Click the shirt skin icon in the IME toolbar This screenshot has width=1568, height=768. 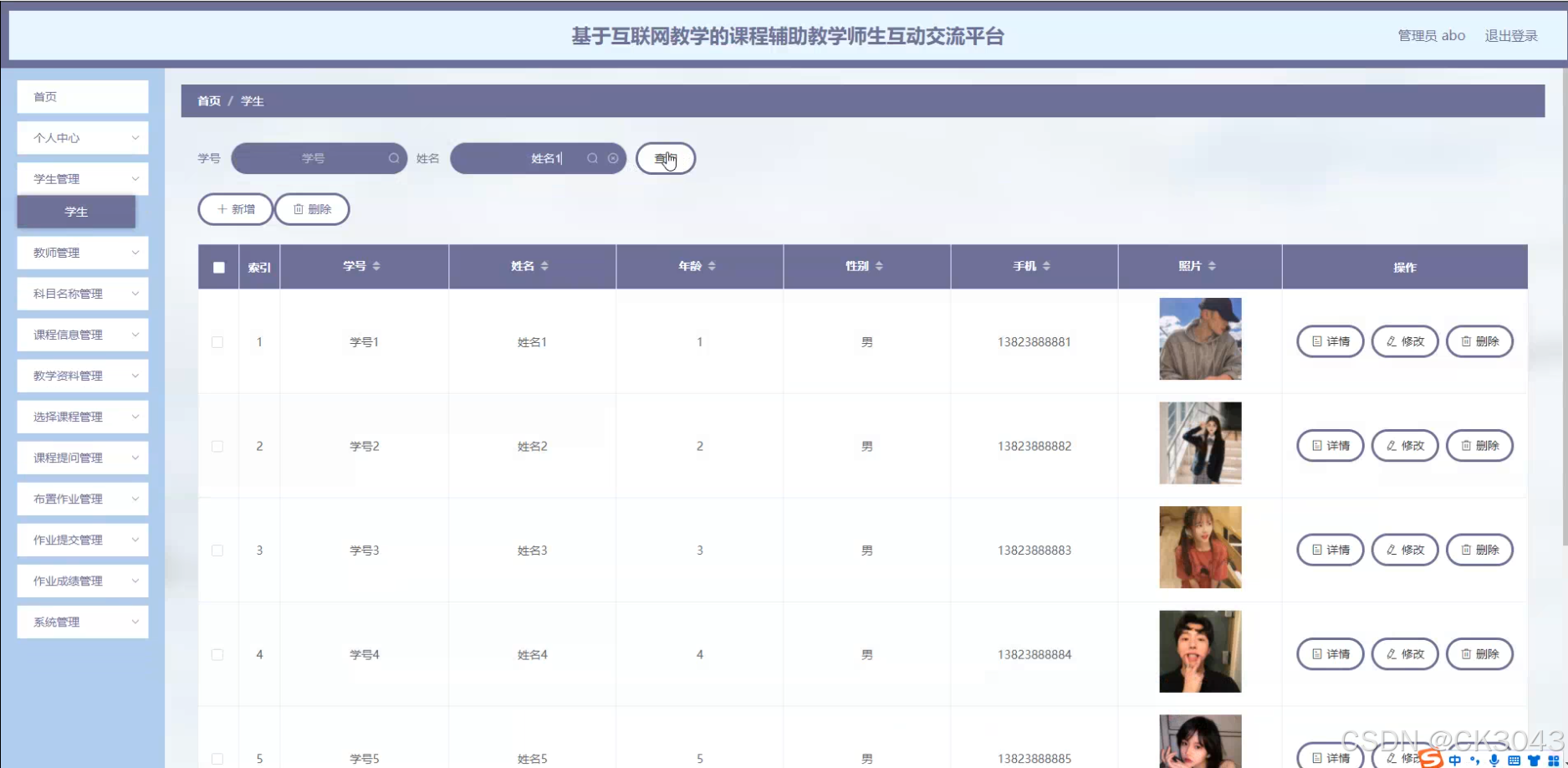click(1534, 760)
